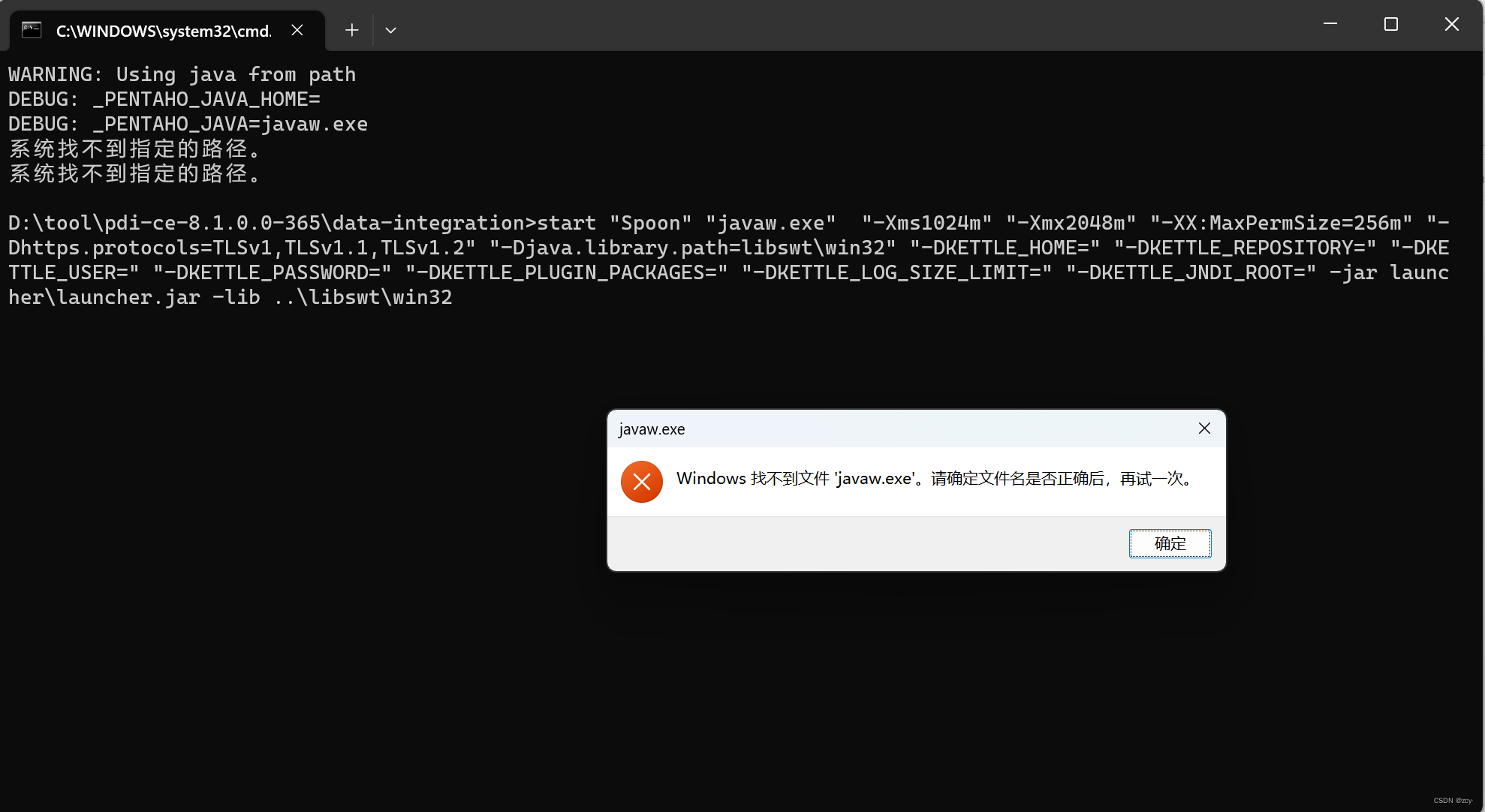
Task: Select the C:\WINDOWS\system32\cmd tab title
Action: 164,31
